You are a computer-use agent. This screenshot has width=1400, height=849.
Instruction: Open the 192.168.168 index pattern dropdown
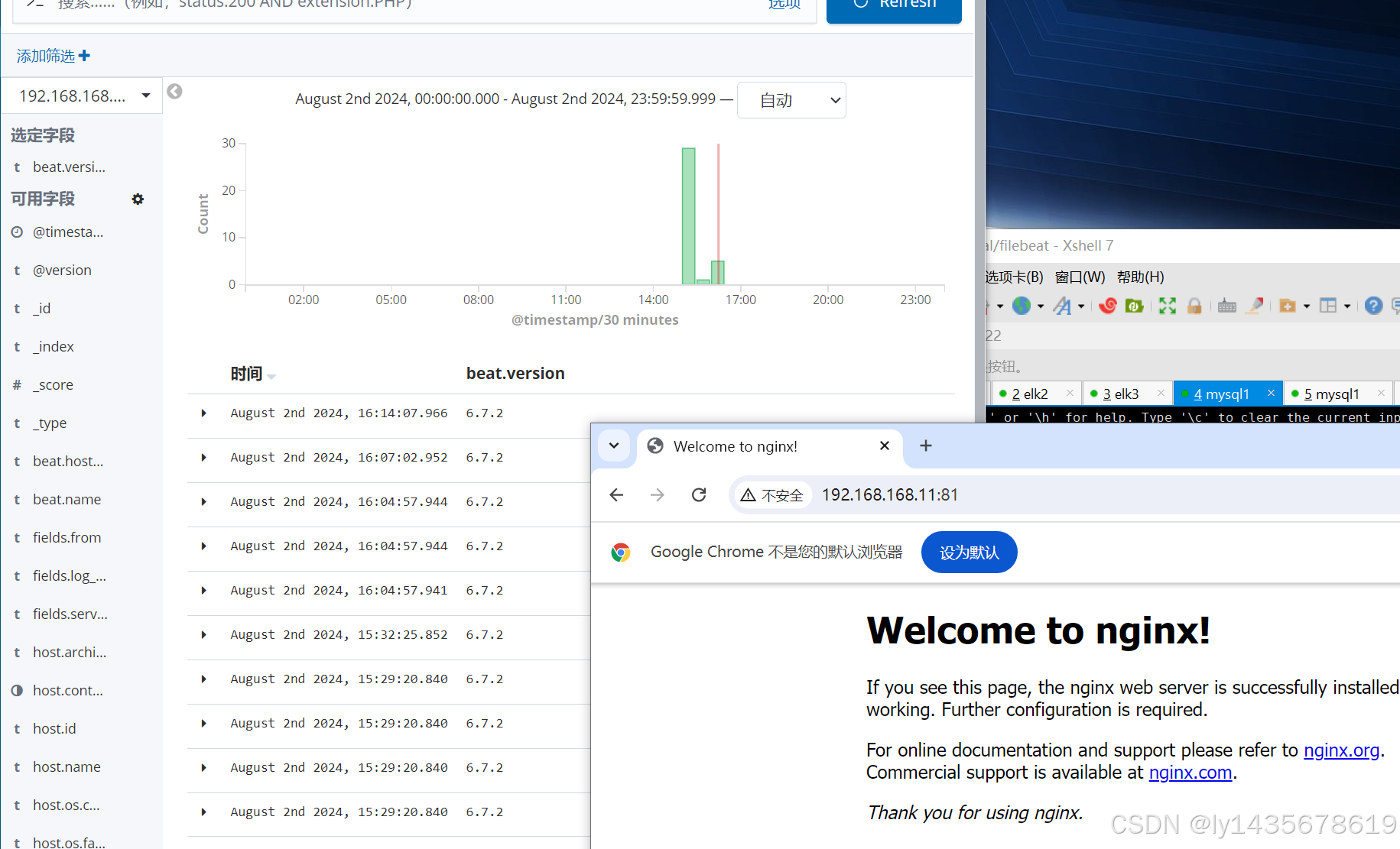pos(82,96)
